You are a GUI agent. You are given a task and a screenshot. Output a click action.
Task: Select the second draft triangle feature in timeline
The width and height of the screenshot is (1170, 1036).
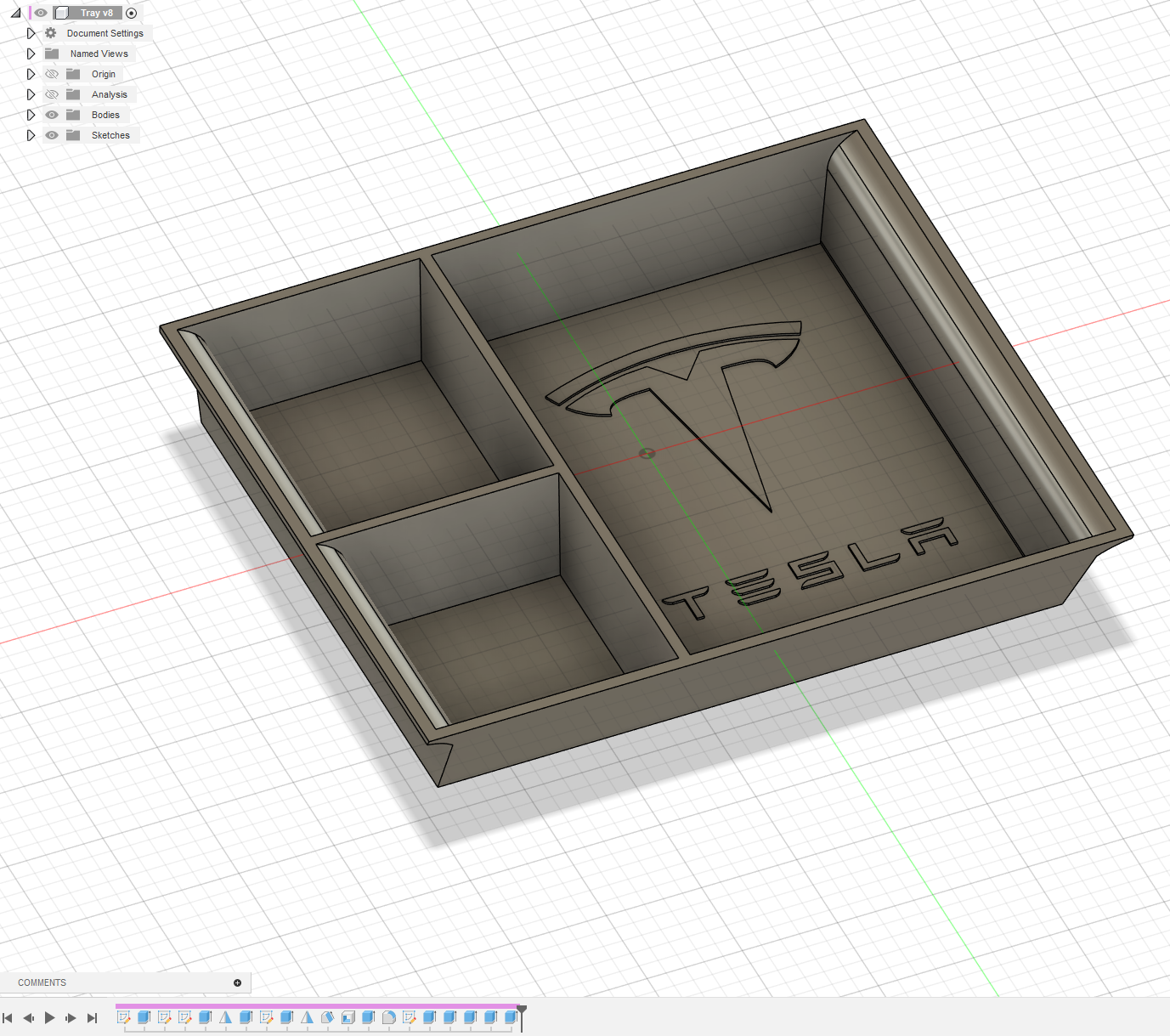tap(308, 1017)
